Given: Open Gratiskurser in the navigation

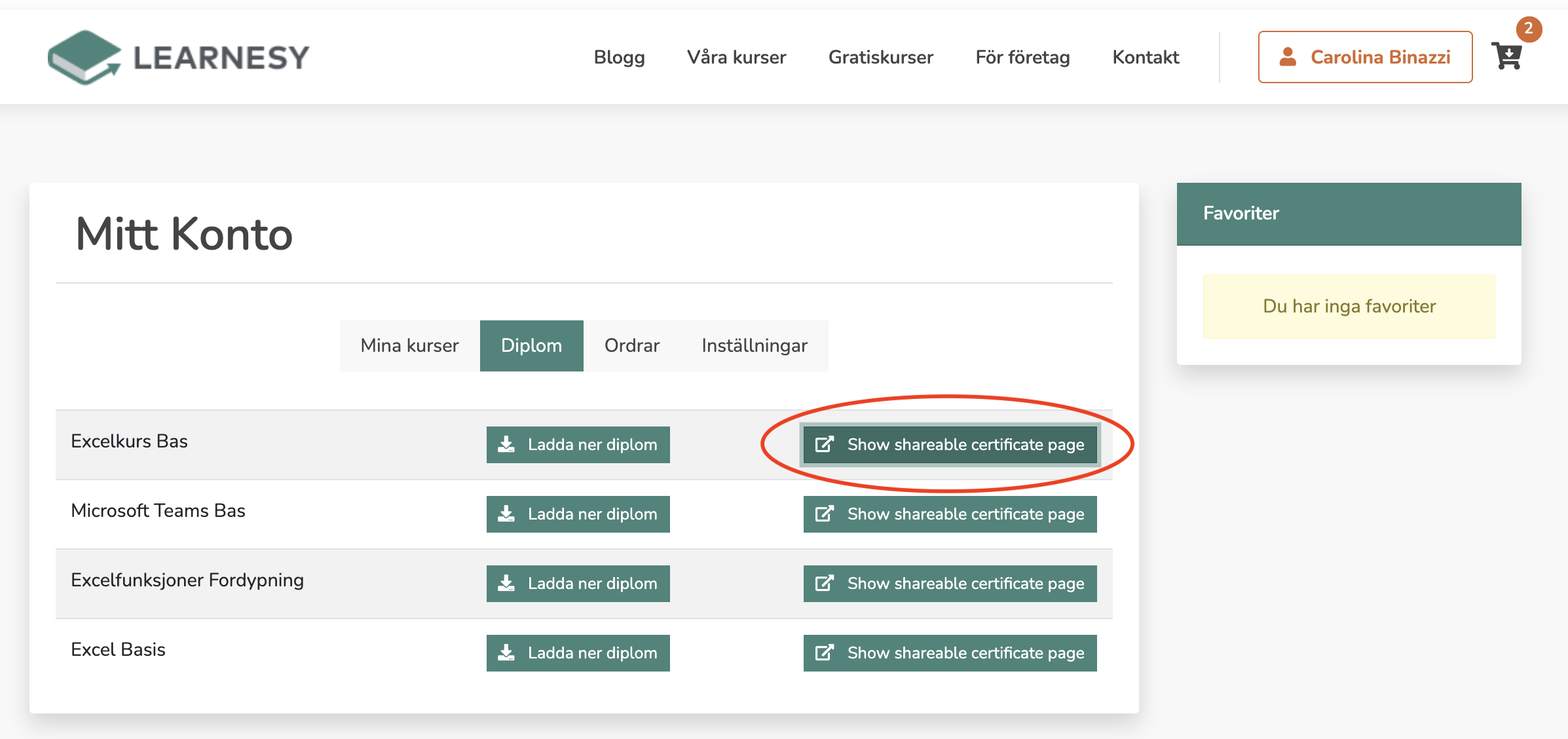Looking at the screenshot, I should coord(881,58).
